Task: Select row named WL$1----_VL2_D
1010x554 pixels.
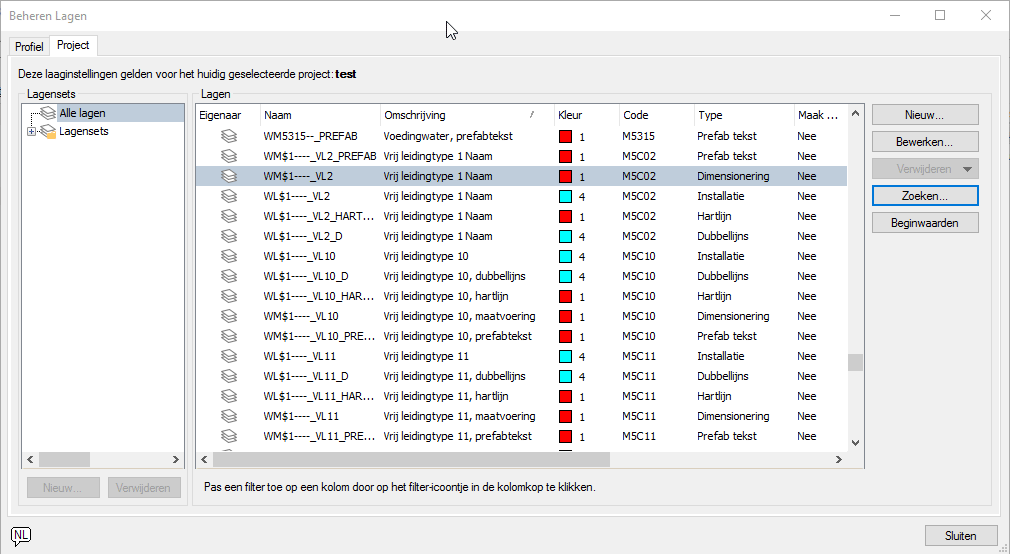Action: pos(521,236)
